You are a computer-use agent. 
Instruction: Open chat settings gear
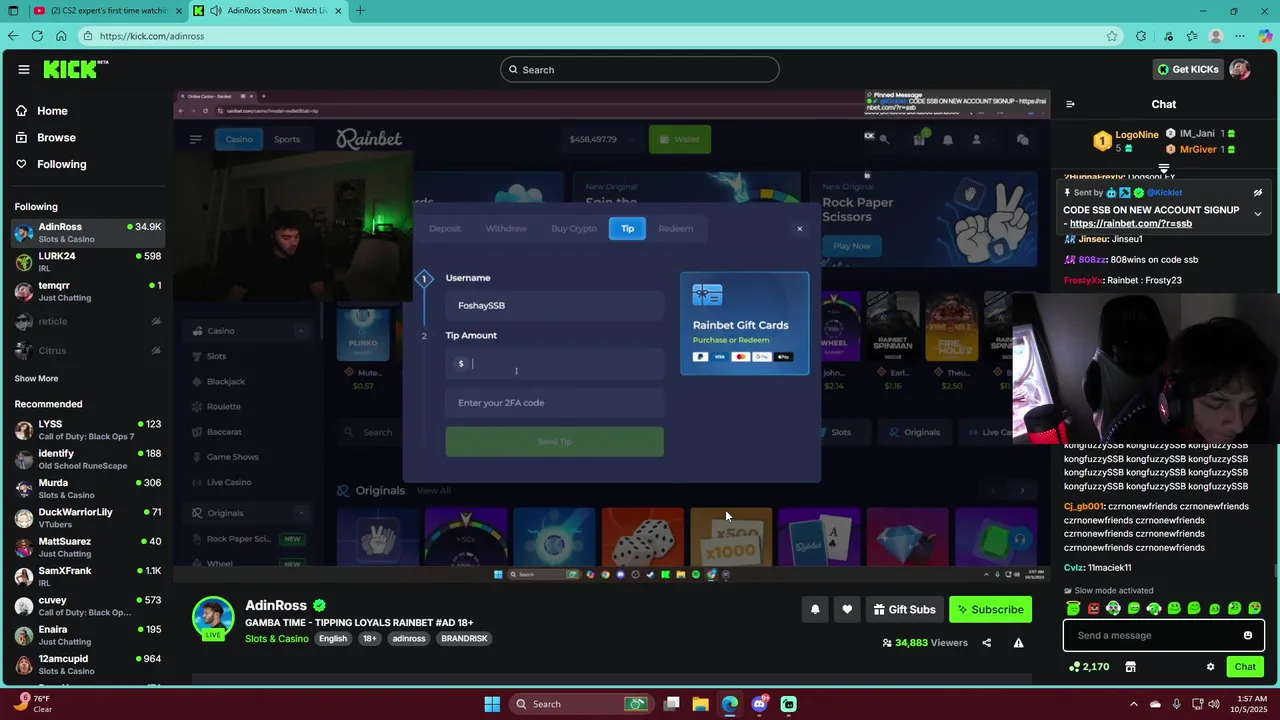pos(1210,667)
